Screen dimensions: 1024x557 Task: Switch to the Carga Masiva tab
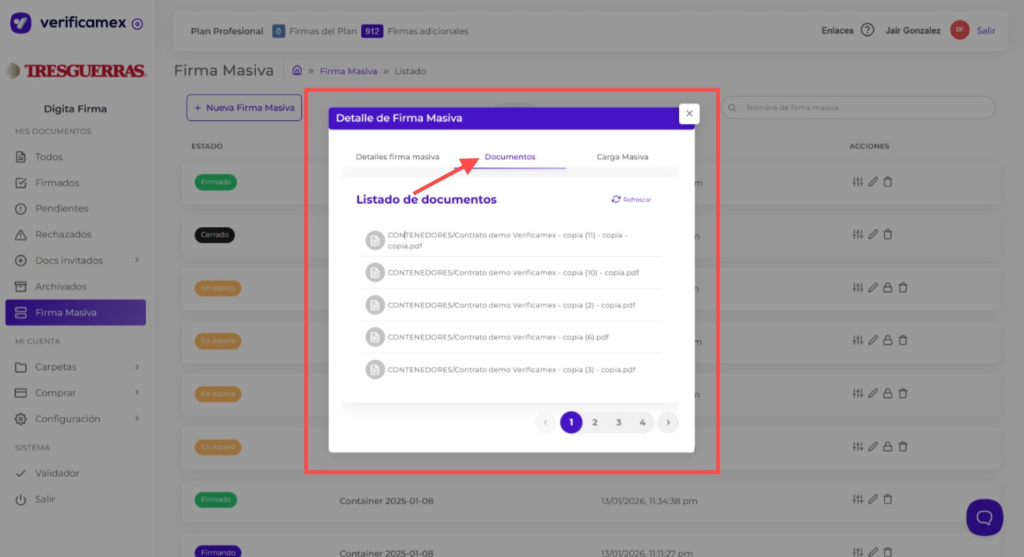click(622, 157)
